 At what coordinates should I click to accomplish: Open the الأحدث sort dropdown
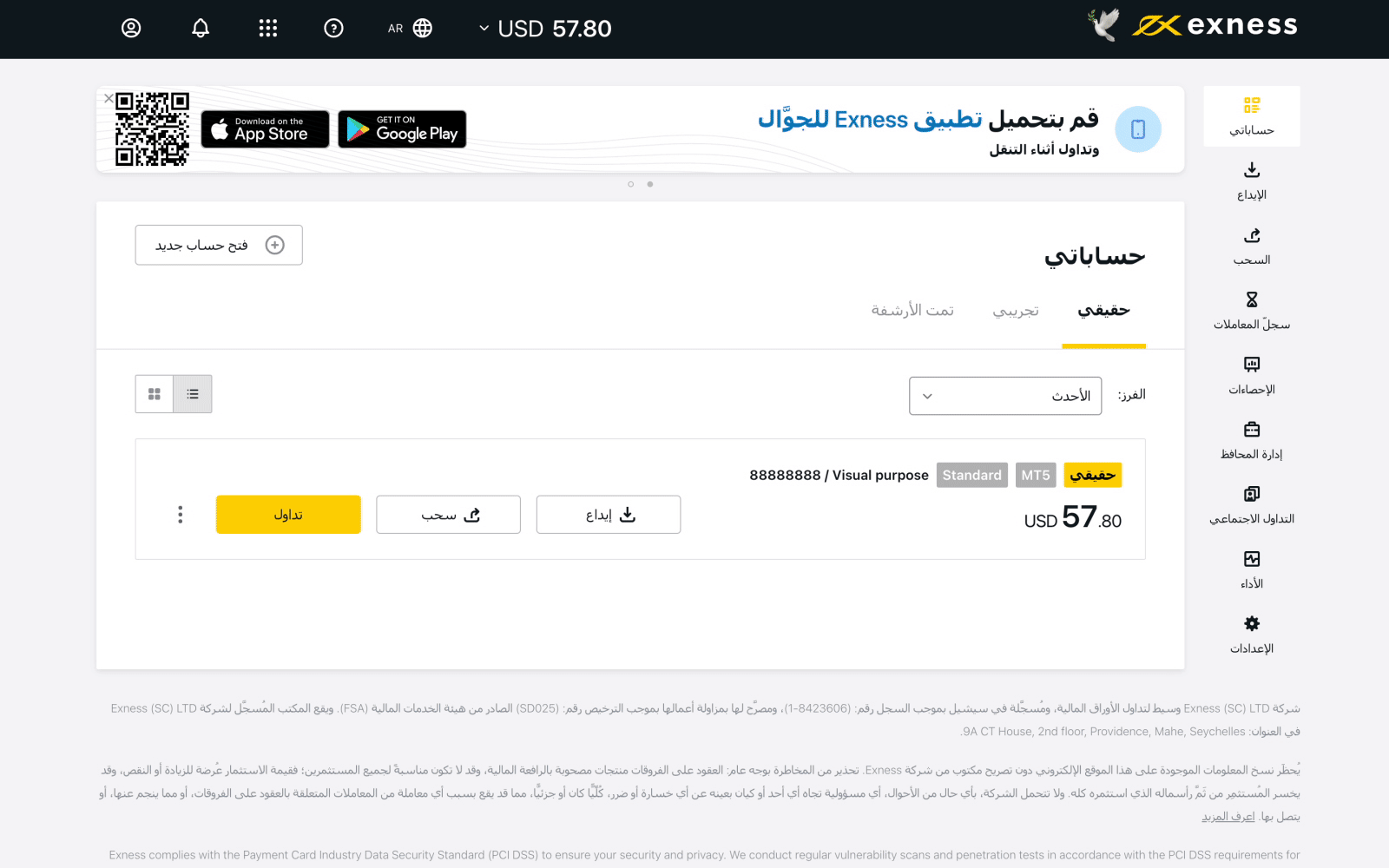(1005, 396)
